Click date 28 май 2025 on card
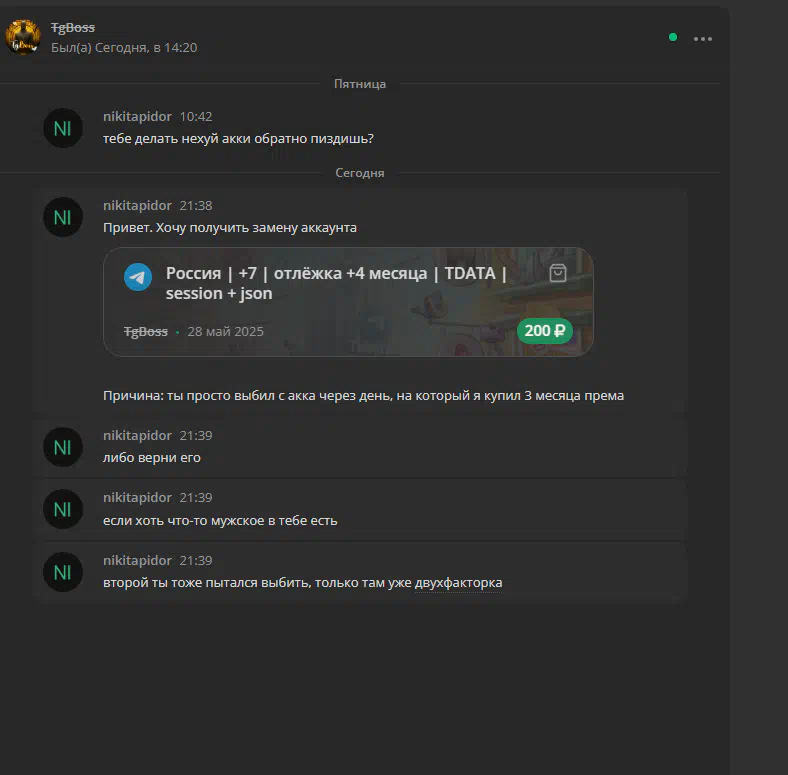Viewport: 788px width, 775px height. coord(225,332)
